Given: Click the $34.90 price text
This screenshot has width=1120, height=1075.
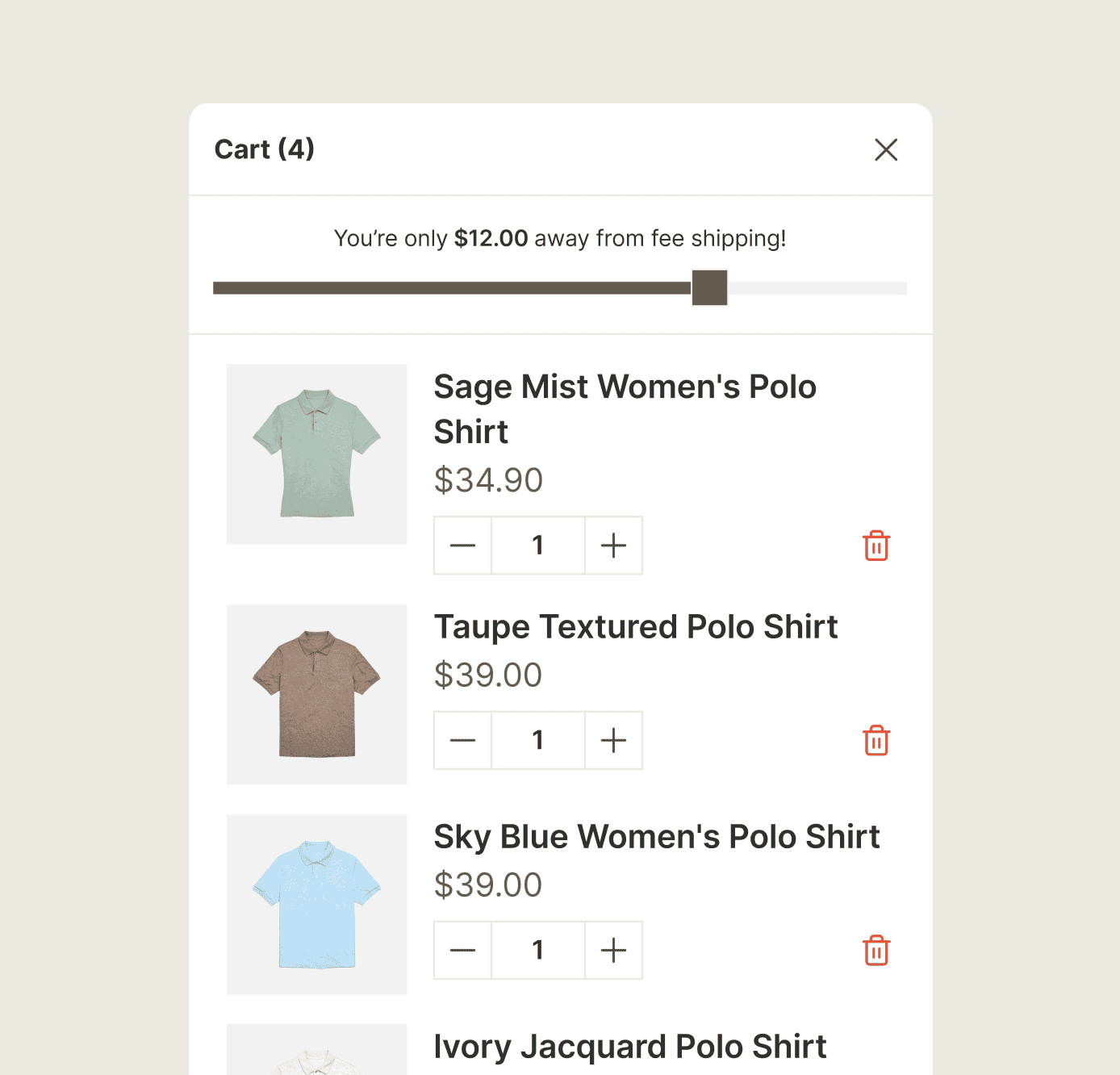Looking at the screenshot, I should point(488,480).
